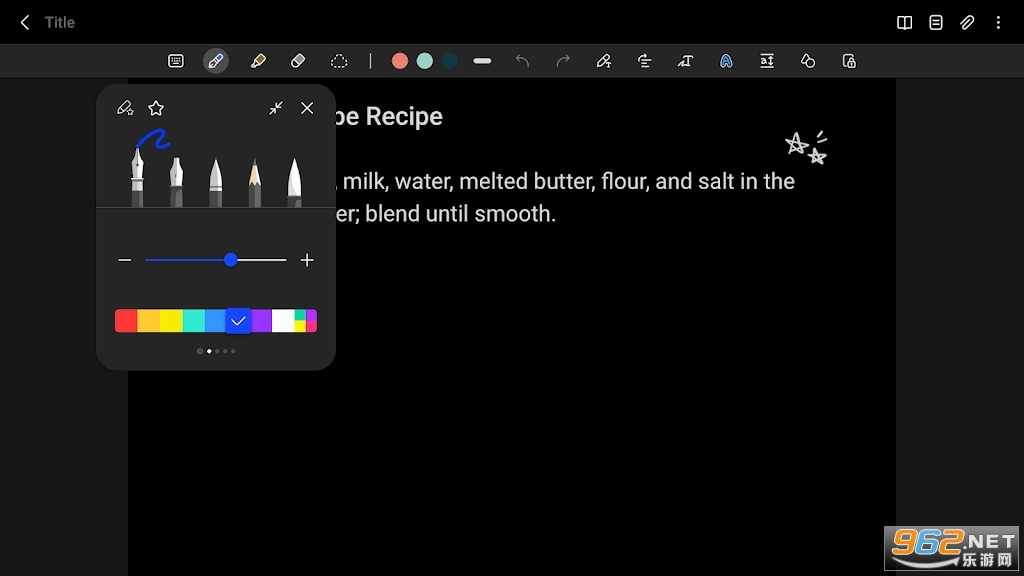Minimize the pen settings panel
The height and width of the screenshot is (576, 1024).
pyautogui.click(x=276, y=108)
